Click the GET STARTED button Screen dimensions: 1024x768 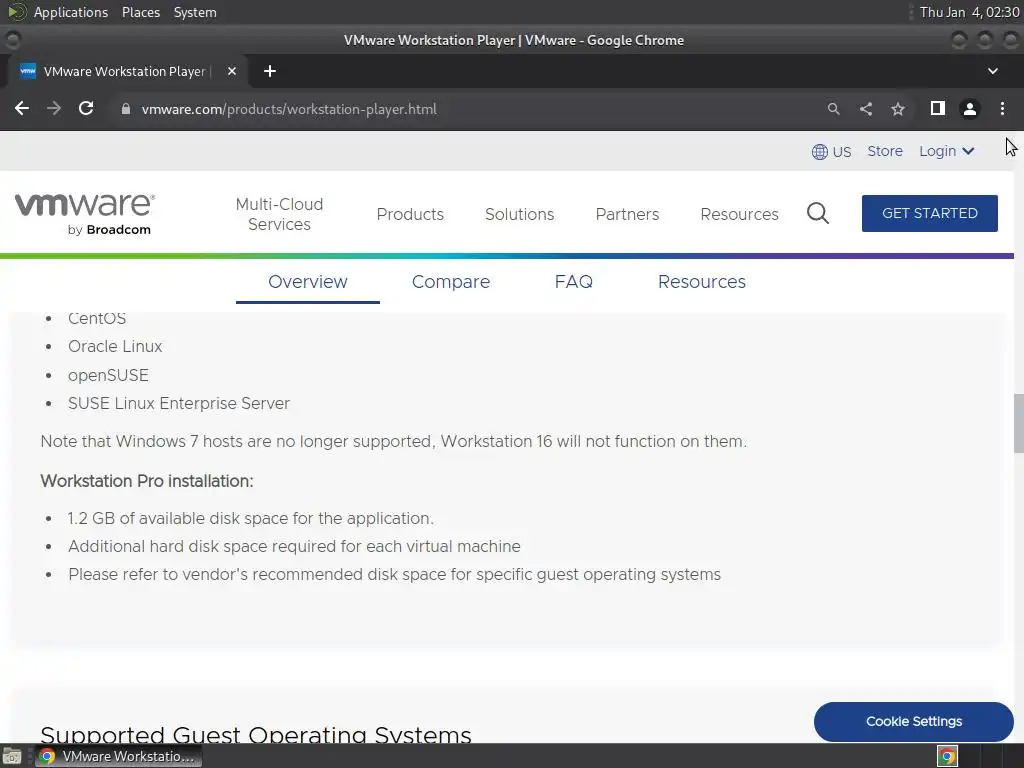click(x=929, y=214)
